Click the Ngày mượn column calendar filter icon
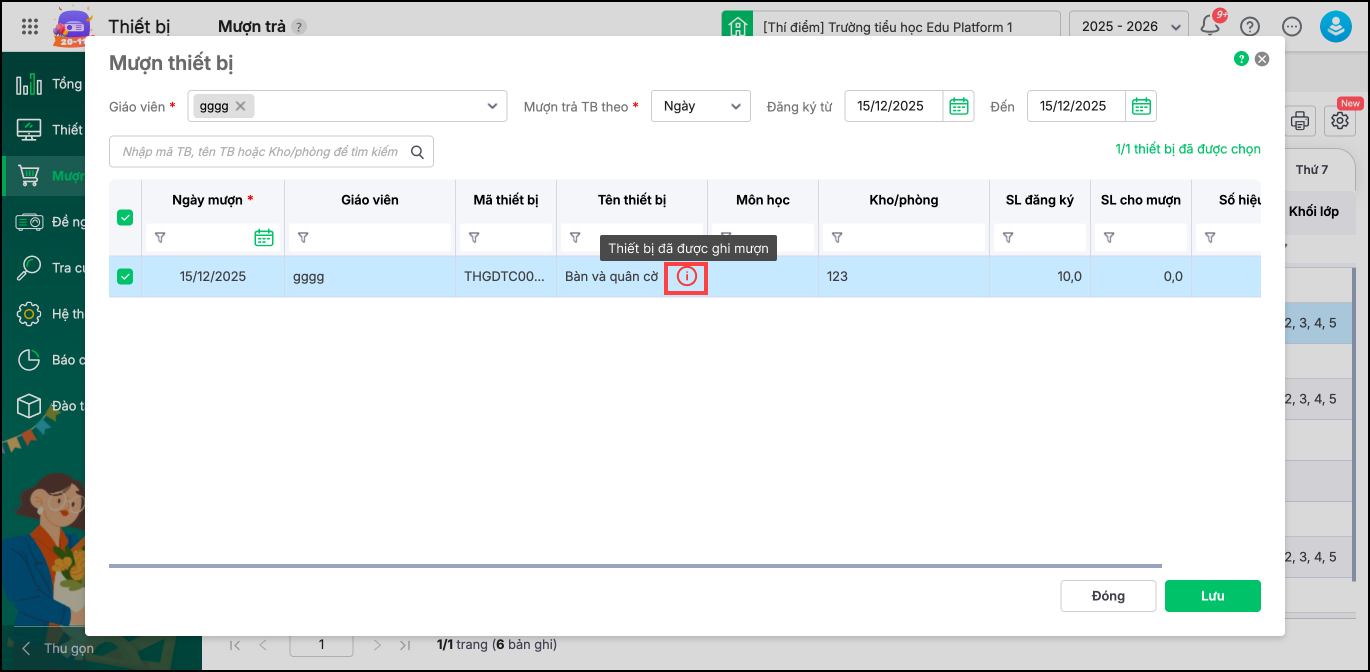The image size is (1370, 672). (x=264, y=238)
